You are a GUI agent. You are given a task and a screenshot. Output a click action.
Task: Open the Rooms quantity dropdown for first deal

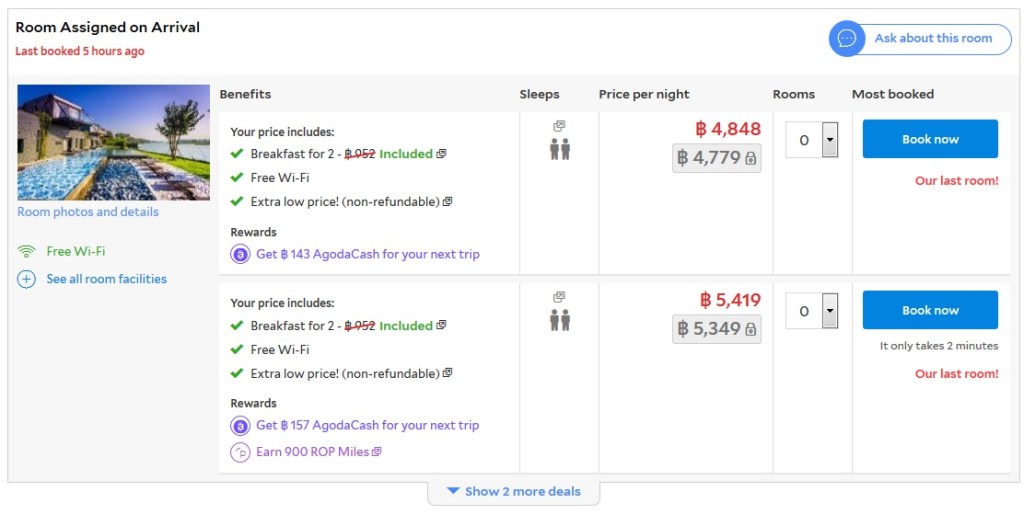[829, 141]
